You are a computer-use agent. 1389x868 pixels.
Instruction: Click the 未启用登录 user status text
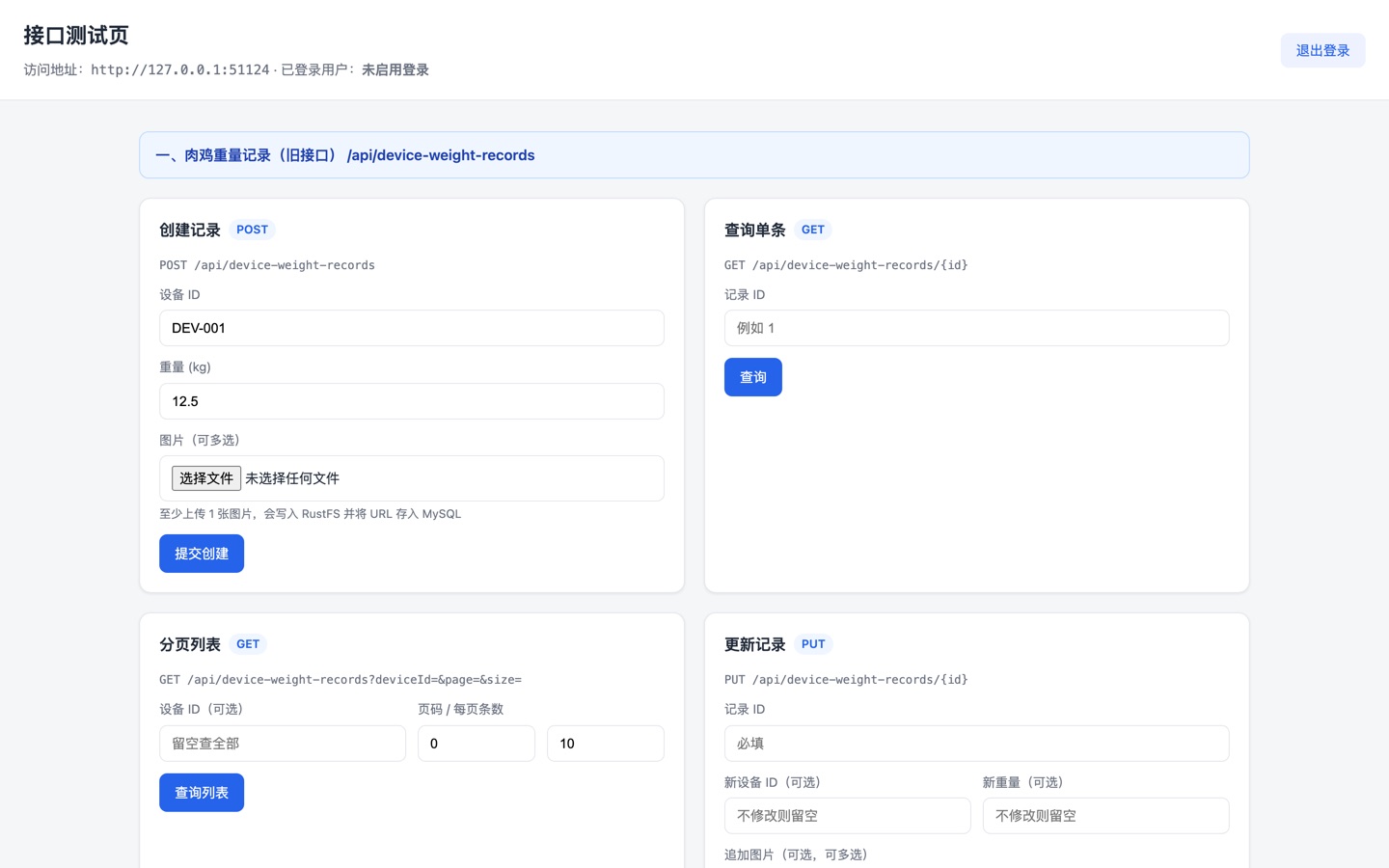pos(395,69)
